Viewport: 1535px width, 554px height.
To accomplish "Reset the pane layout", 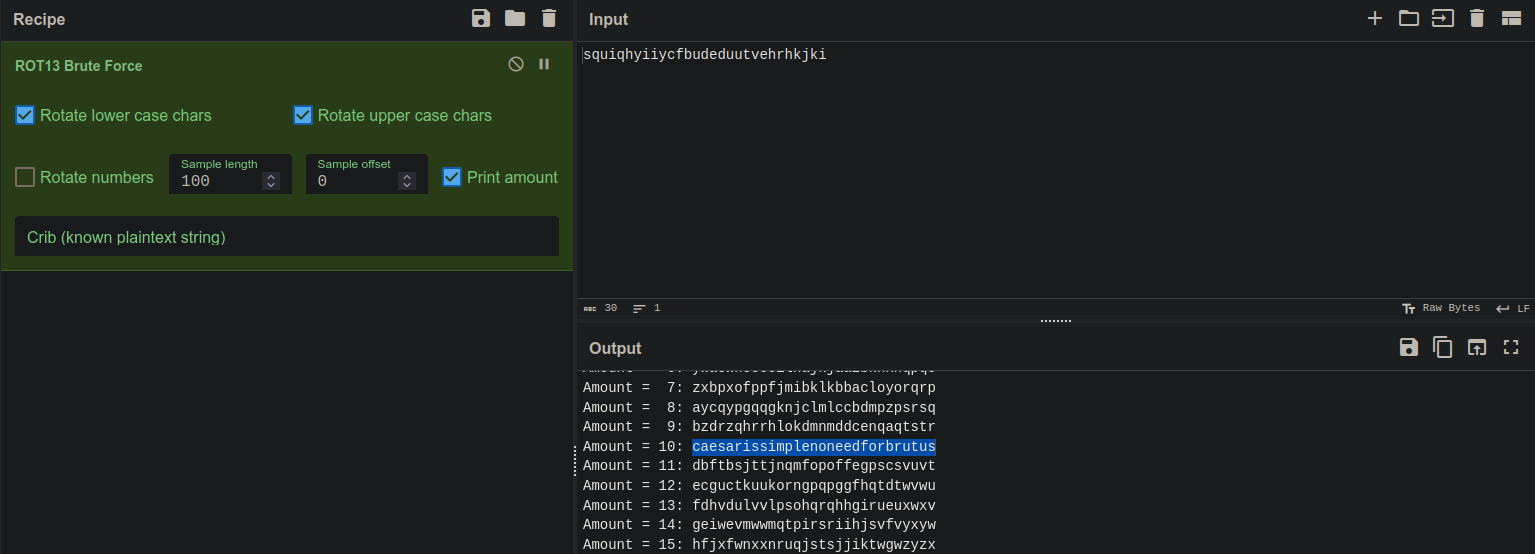I will pyautogui.click(x=1511, y=18).
